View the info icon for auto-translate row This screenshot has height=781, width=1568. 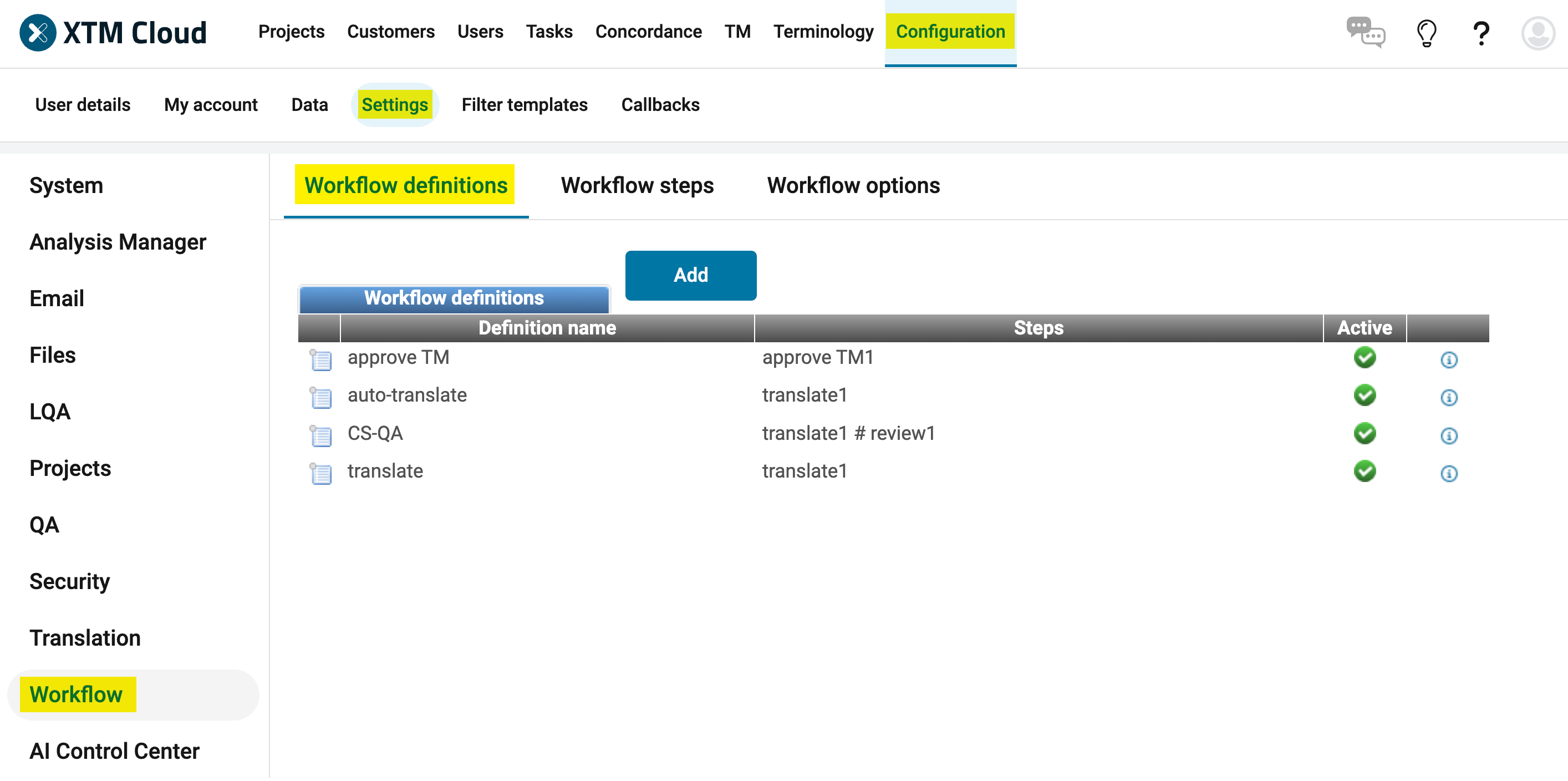tap(1449, 398)
